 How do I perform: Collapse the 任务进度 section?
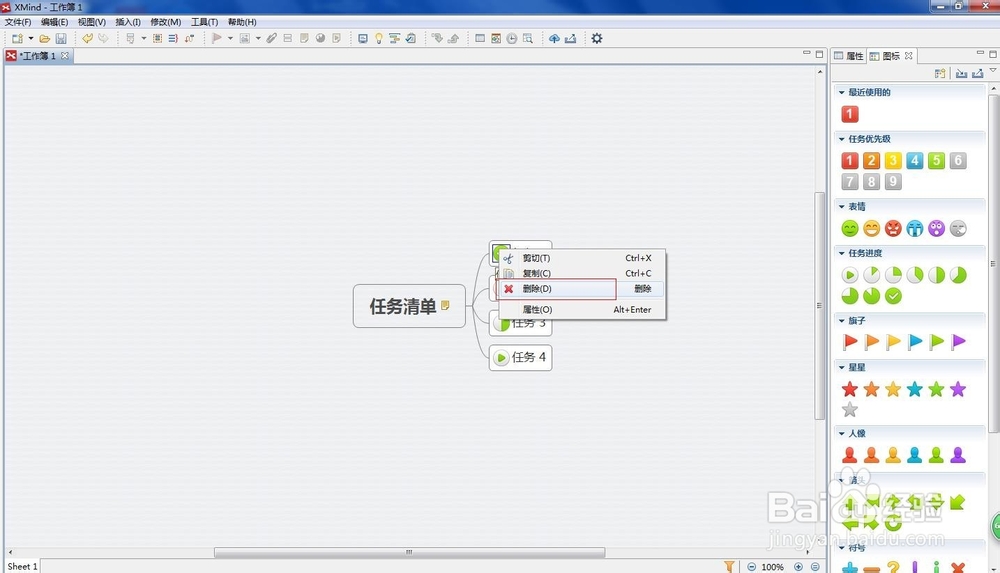point(841,253)
